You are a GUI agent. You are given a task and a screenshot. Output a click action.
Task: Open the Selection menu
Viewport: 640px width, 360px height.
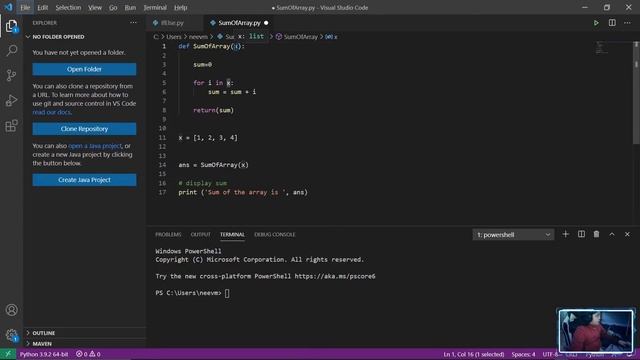tap(68, 7)
